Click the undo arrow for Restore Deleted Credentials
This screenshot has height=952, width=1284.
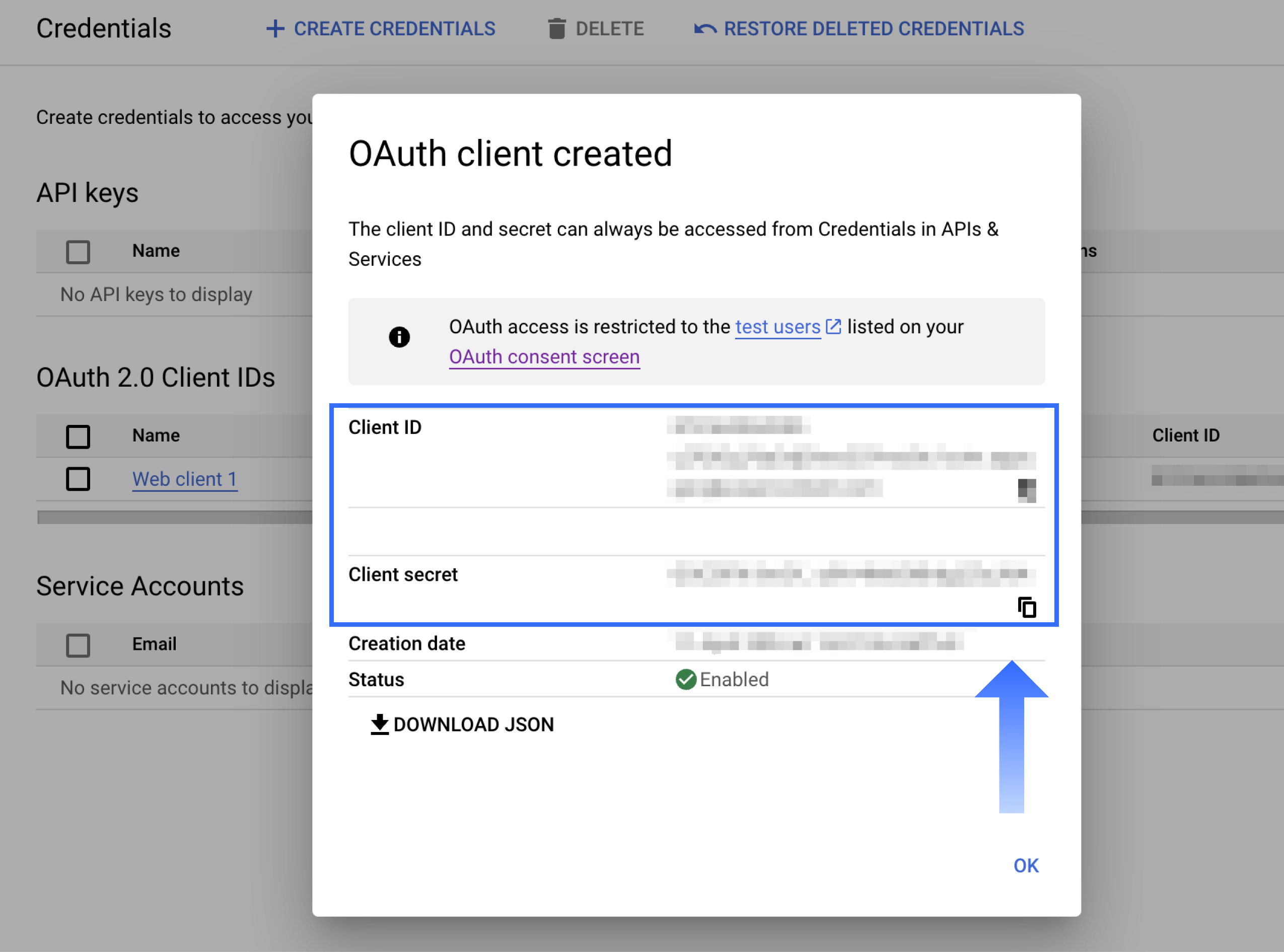705,29
